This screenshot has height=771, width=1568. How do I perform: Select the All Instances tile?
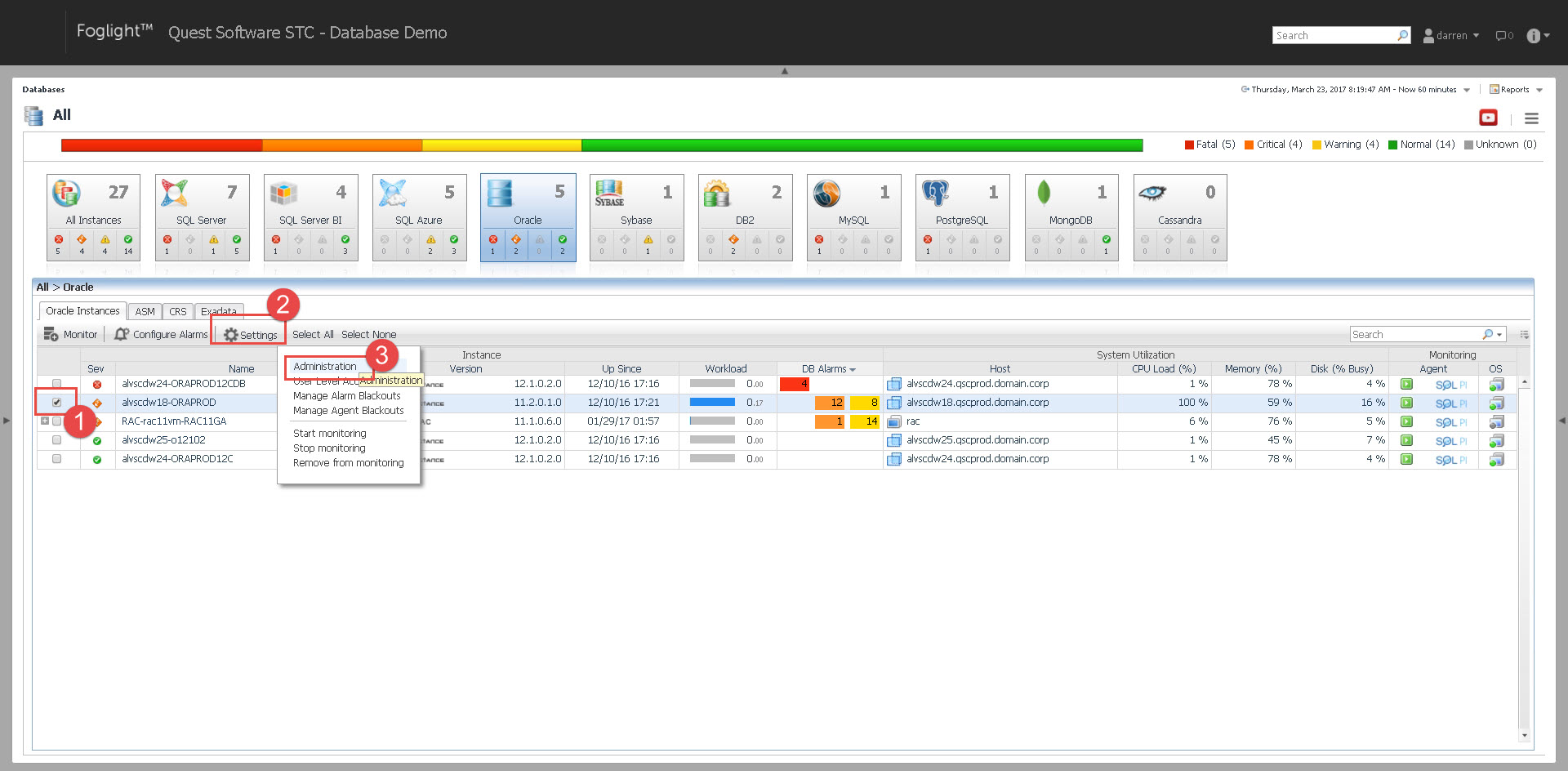pos(93,217)
